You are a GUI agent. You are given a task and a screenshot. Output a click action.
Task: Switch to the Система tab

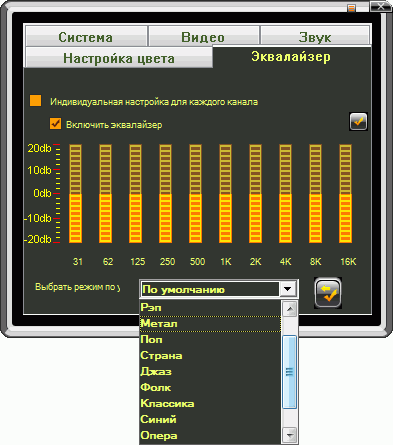click(86, 36)
